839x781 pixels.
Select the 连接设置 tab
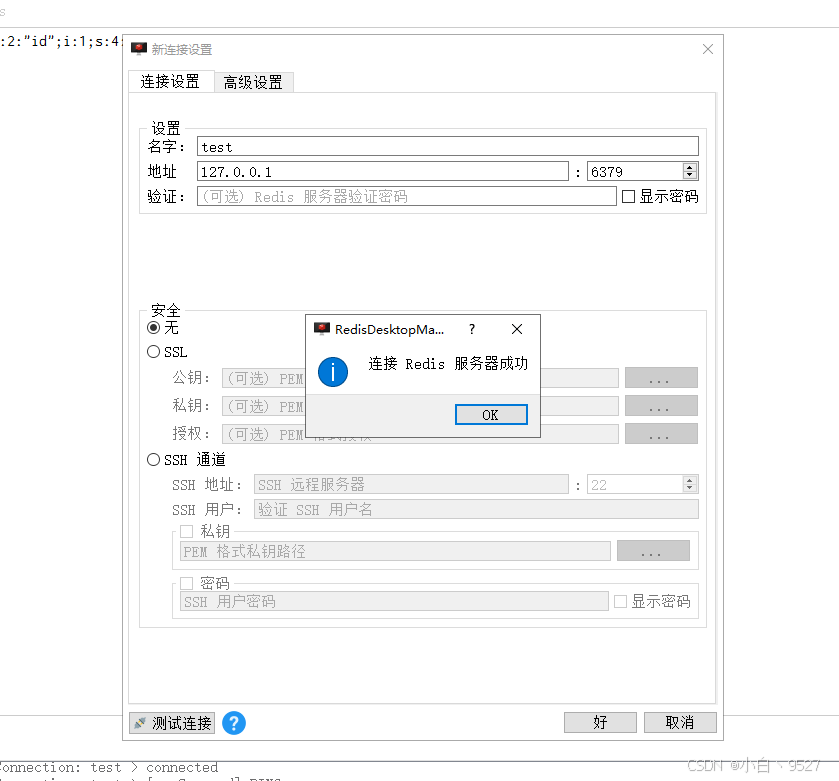tap(171, 81)
